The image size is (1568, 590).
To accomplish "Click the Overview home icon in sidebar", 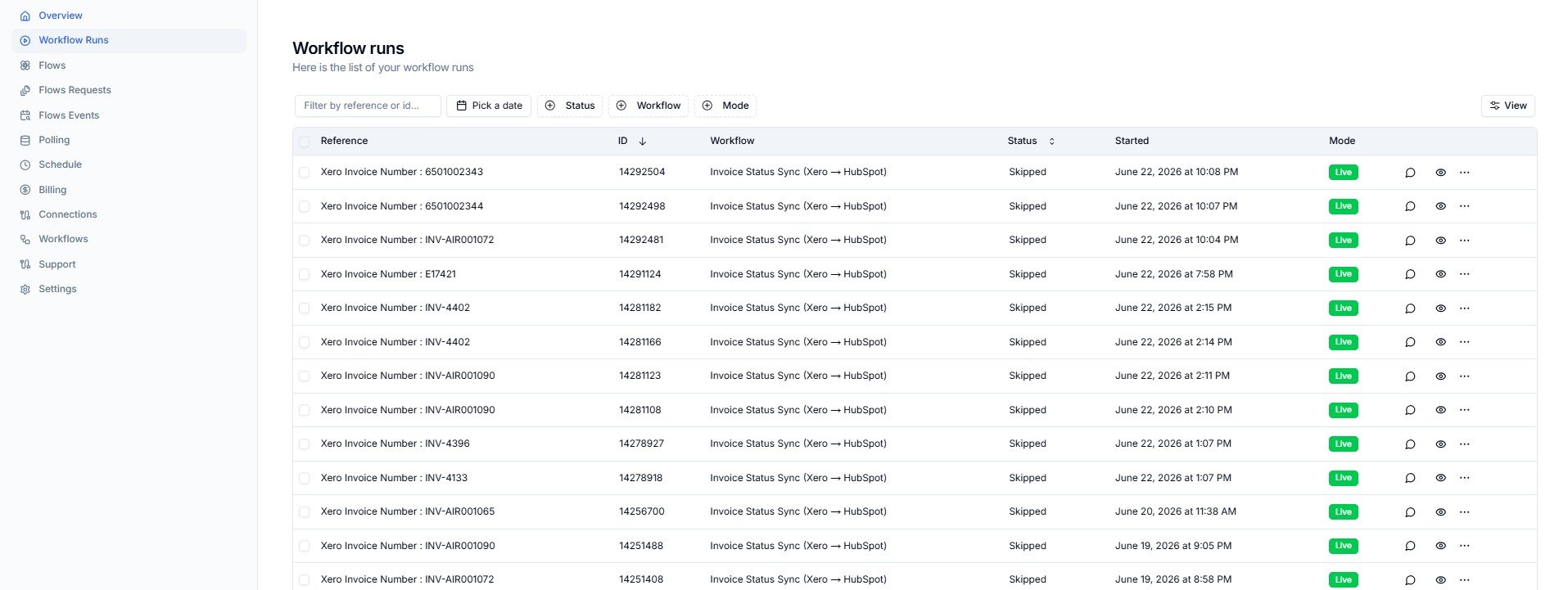I will pos(25,16).
